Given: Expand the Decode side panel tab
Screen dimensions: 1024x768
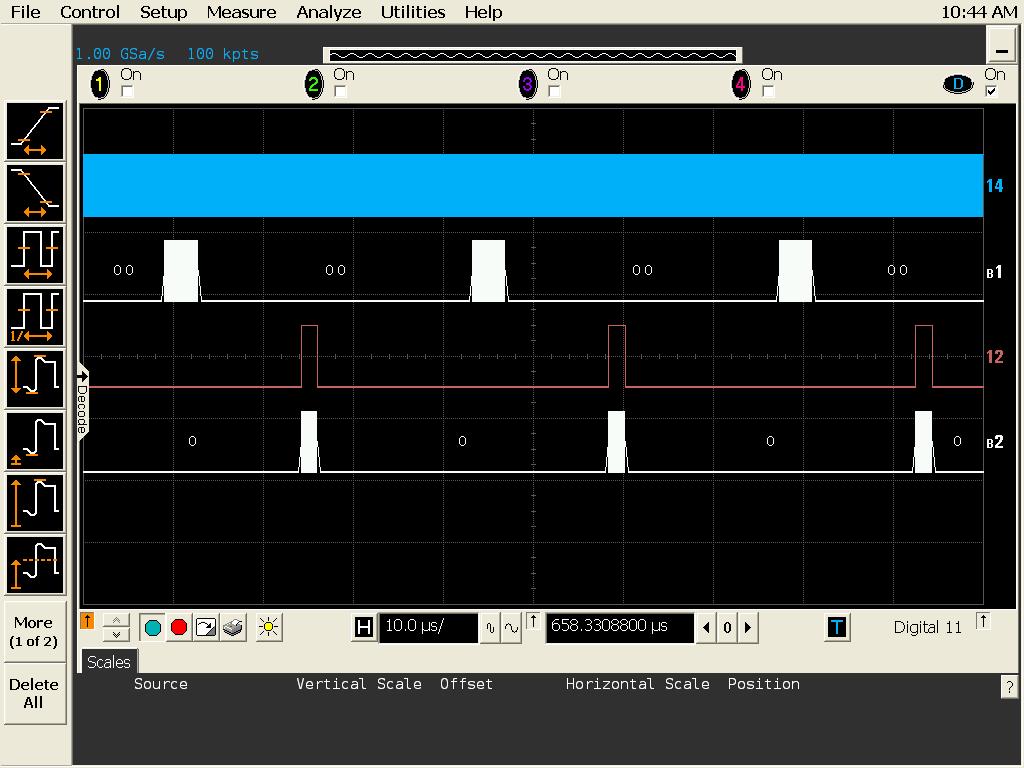Looking at the screenshot, I should 83,402.
